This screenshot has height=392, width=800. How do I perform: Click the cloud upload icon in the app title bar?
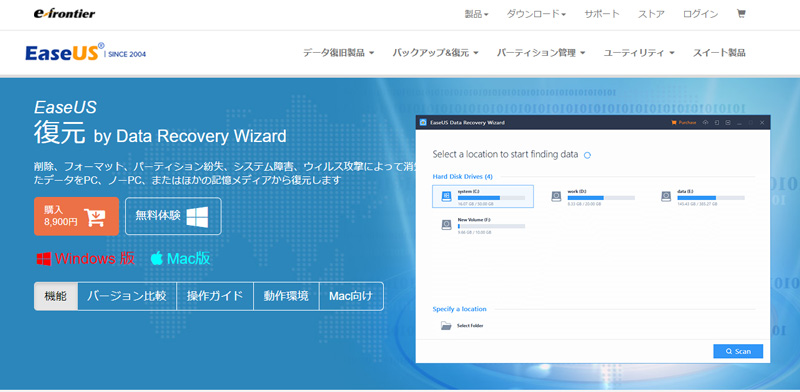pyautogui.click(x=706, y=122)
